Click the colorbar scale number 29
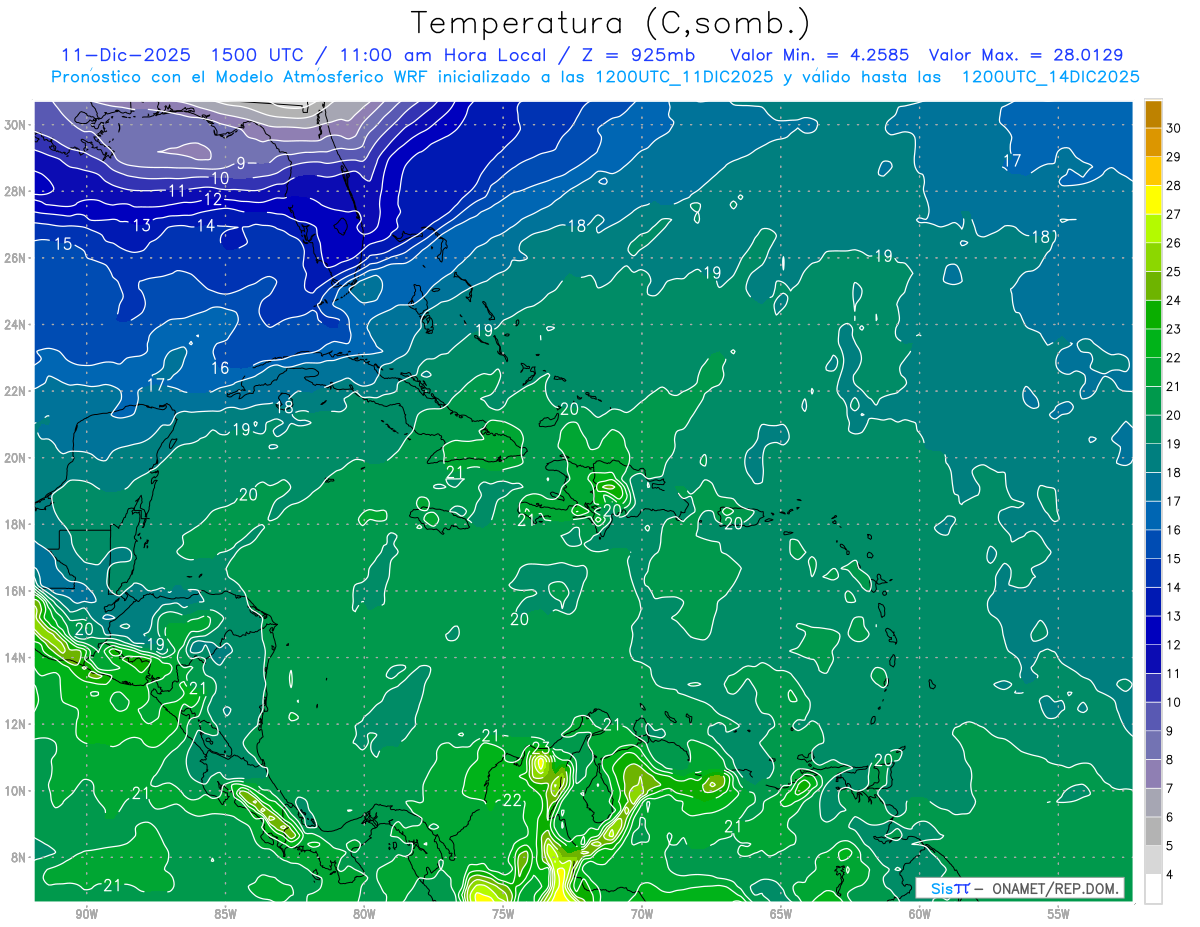The image size is (1200, 927). [1174, 157]
